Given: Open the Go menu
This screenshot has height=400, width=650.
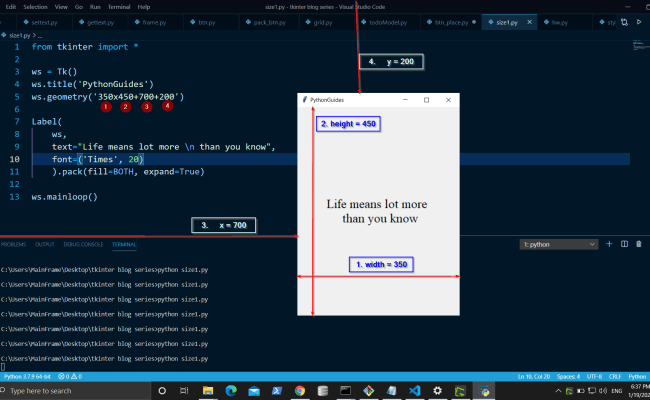Looking at the screenshot, I should tap(79, 7).
